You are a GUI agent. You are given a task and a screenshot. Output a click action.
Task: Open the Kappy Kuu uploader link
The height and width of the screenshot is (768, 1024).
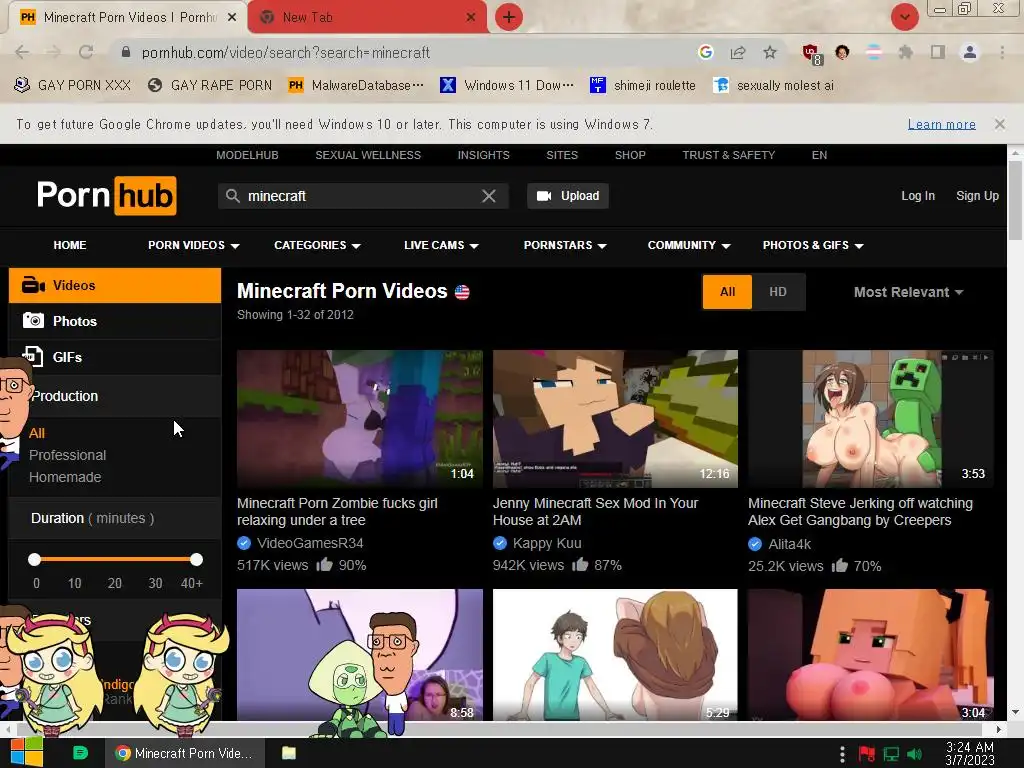coord(547,543)
